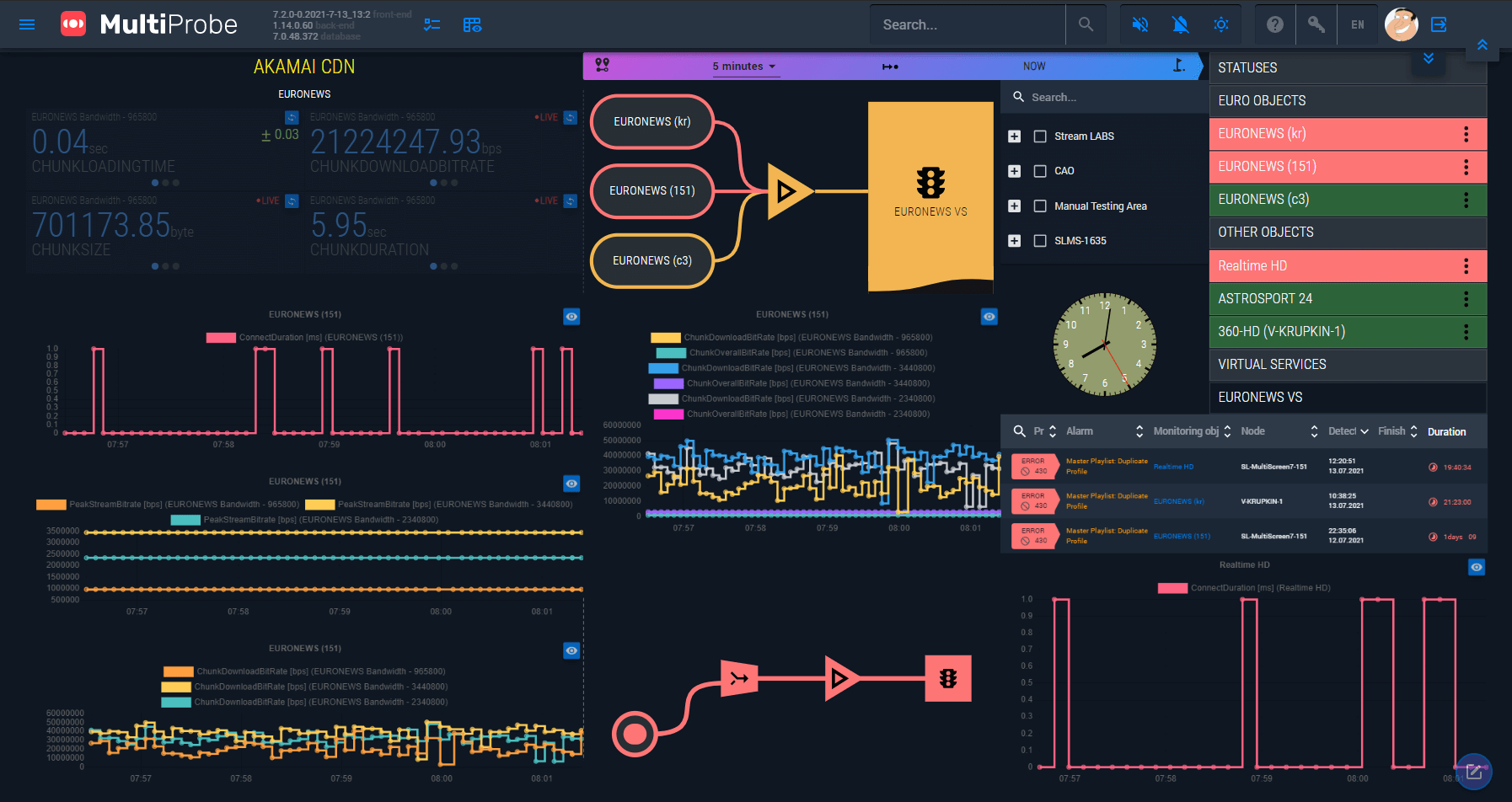Click the logout exit icon
Image resolution: width=1512 pixels, height=802 pixels.
tap(1440, 24)
